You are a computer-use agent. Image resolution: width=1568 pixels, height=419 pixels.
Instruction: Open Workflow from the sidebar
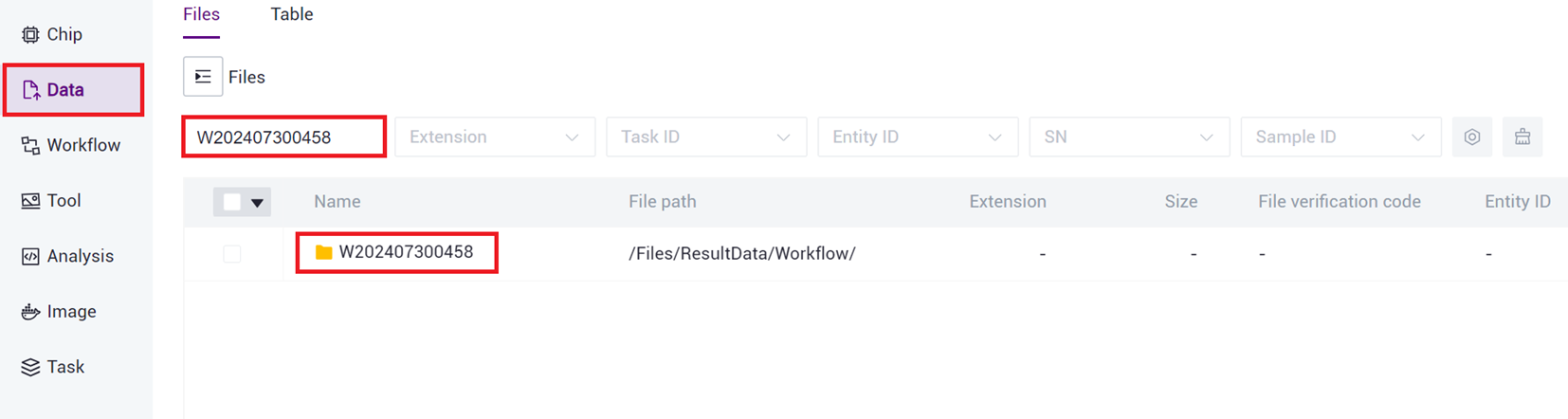(30, 145)
